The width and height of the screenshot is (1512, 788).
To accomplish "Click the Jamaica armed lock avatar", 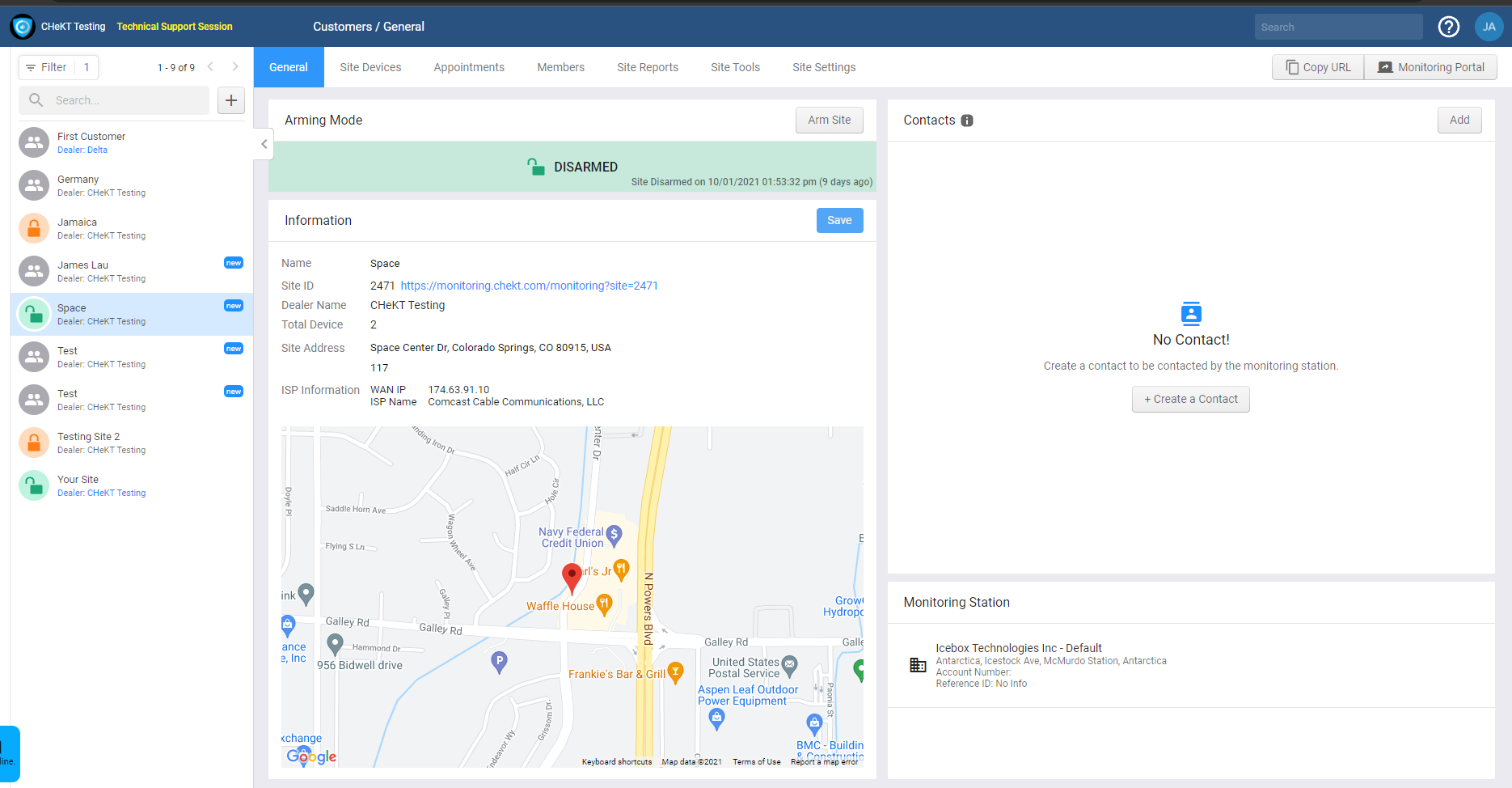I will [34, 228].
